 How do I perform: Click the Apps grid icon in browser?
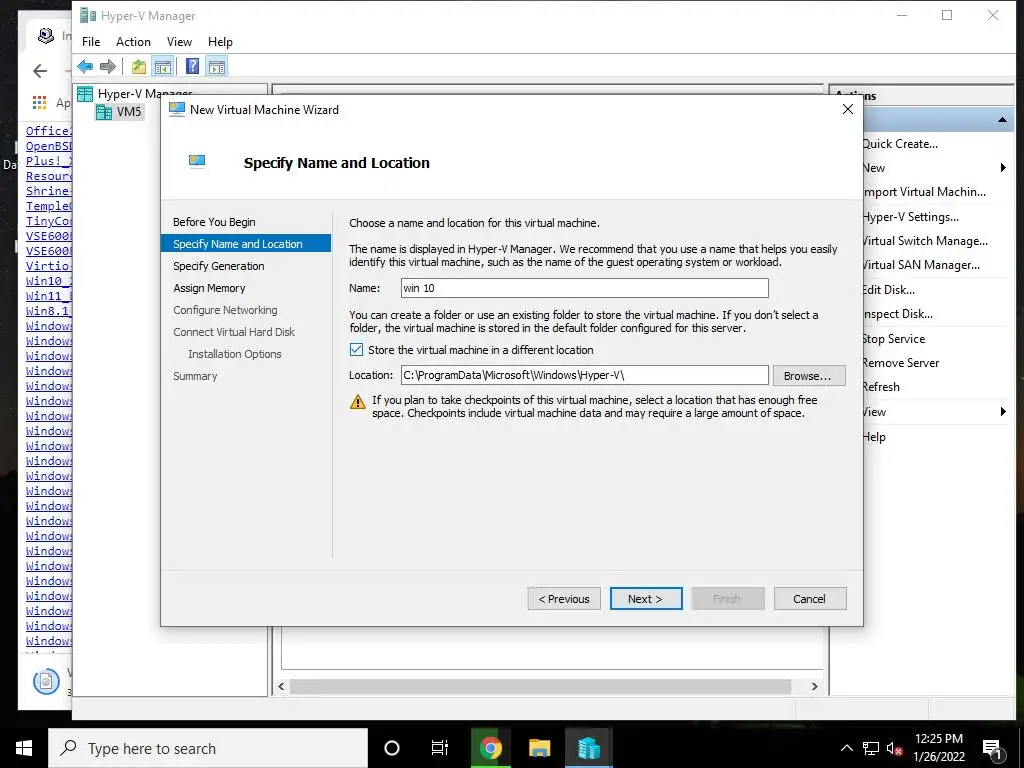[x=39, y=103]
